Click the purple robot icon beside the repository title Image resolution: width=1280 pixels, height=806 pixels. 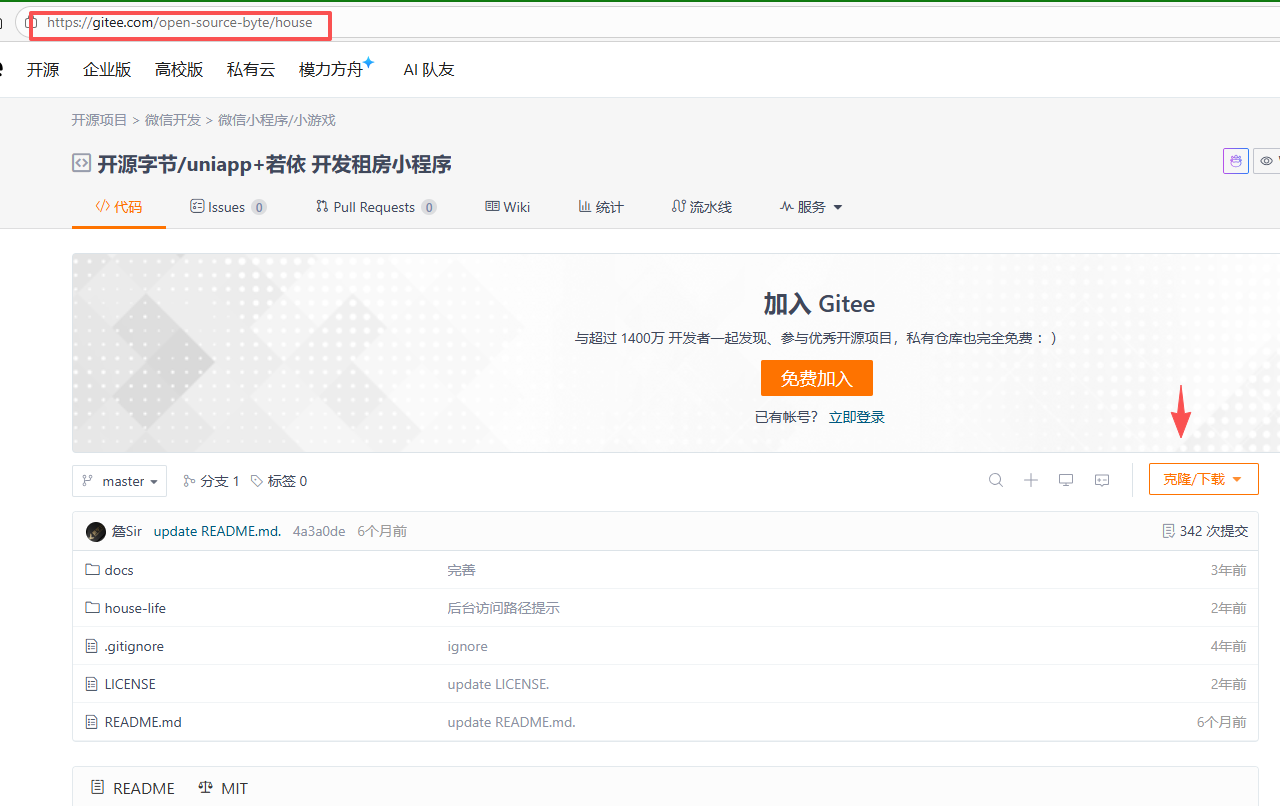pyautogui.click(x=1236, y=161)
